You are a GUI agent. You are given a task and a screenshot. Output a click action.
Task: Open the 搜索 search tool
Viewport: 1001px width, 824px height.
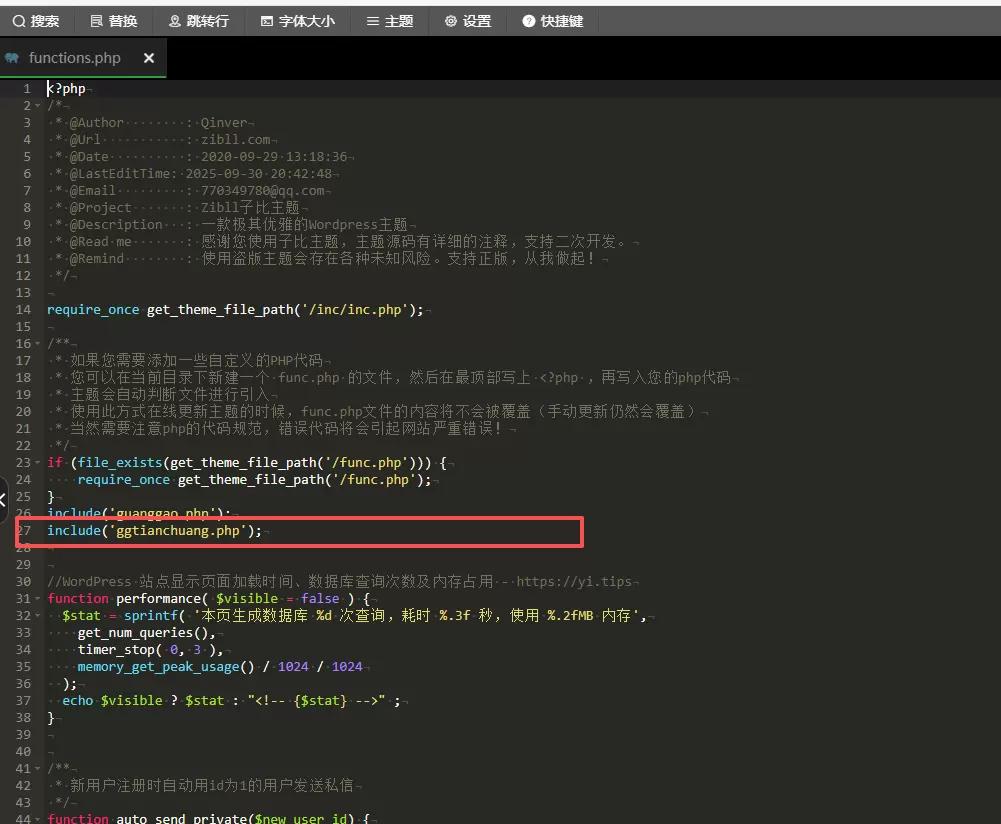coord(36,21)
